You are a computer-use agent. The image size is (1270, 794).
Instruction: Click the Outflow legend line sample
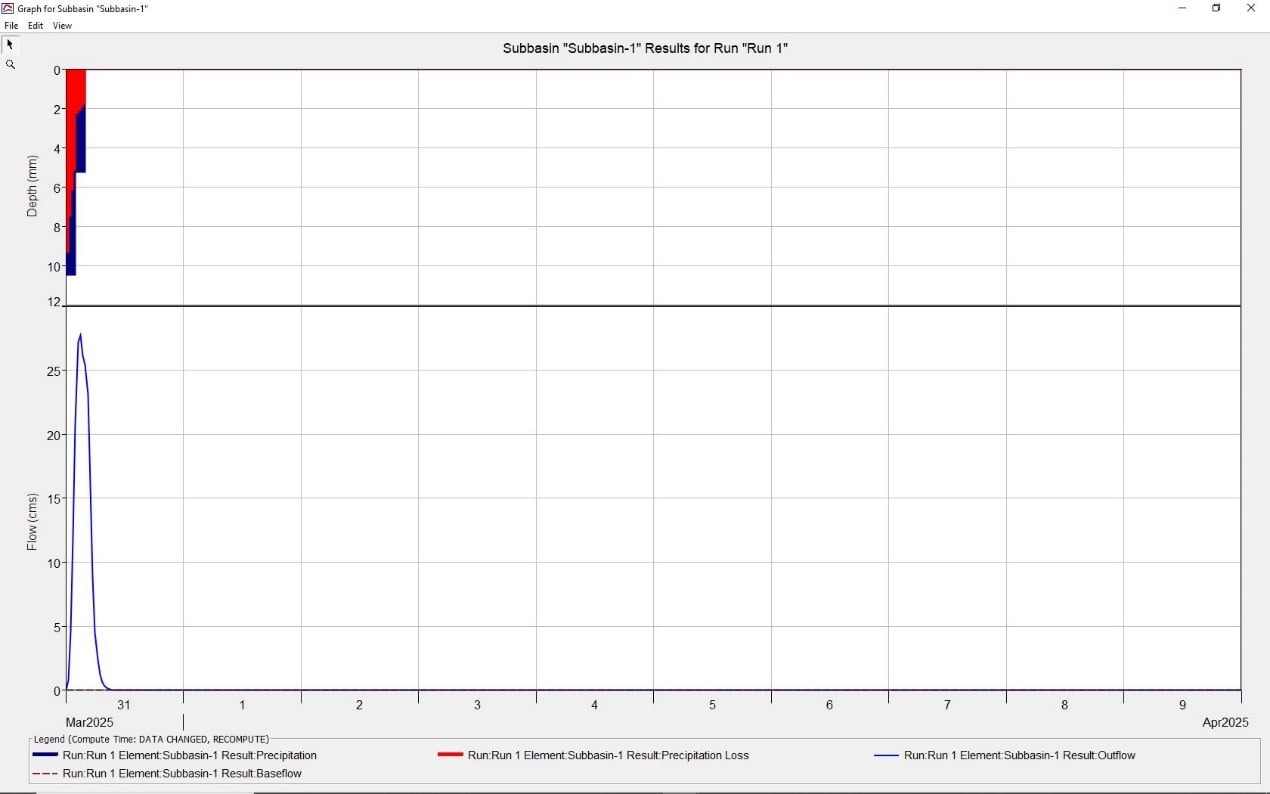(886, 756)
